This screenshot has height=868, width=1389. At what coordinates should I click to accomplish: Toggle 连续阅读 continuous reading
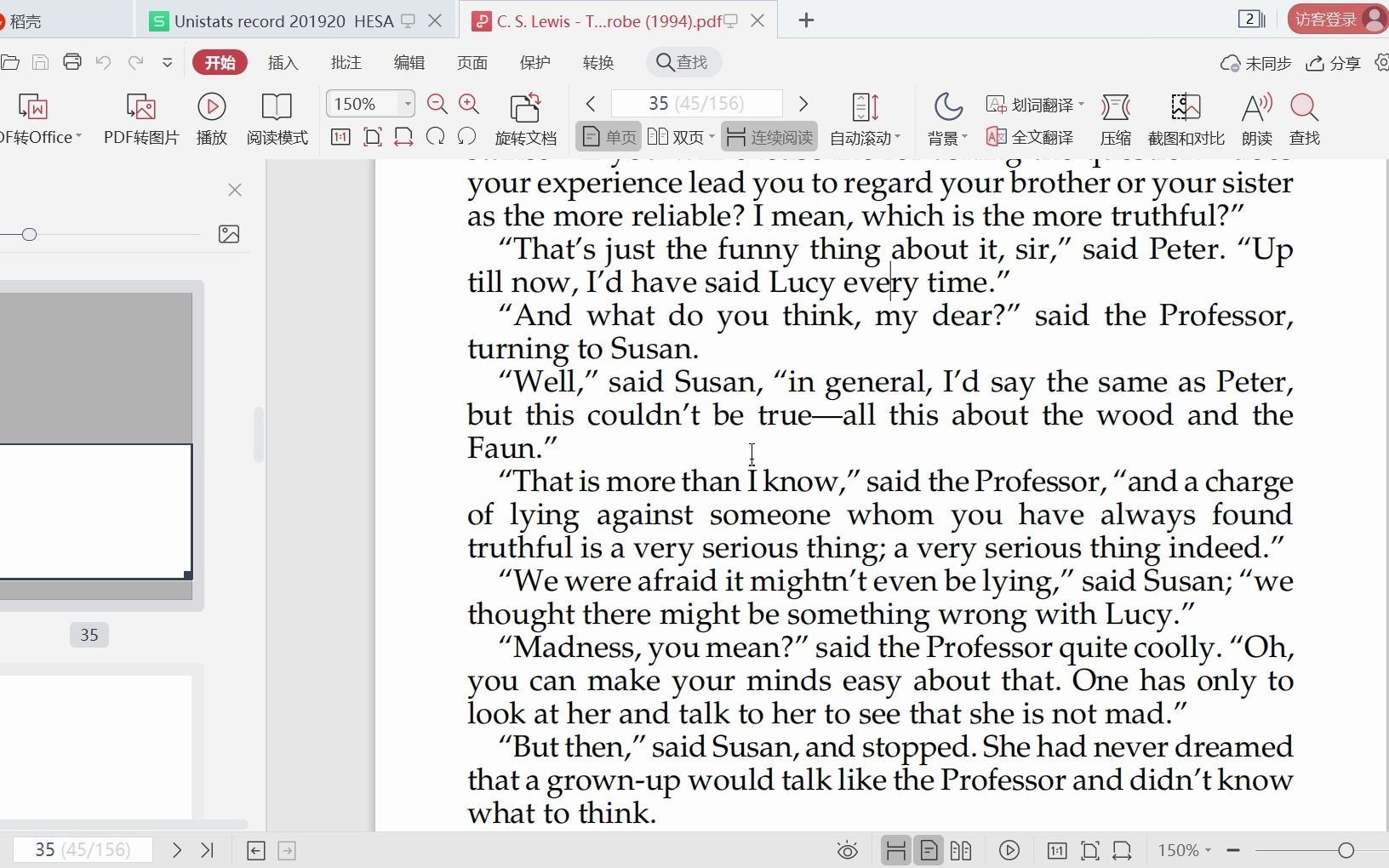click(770, 136)
